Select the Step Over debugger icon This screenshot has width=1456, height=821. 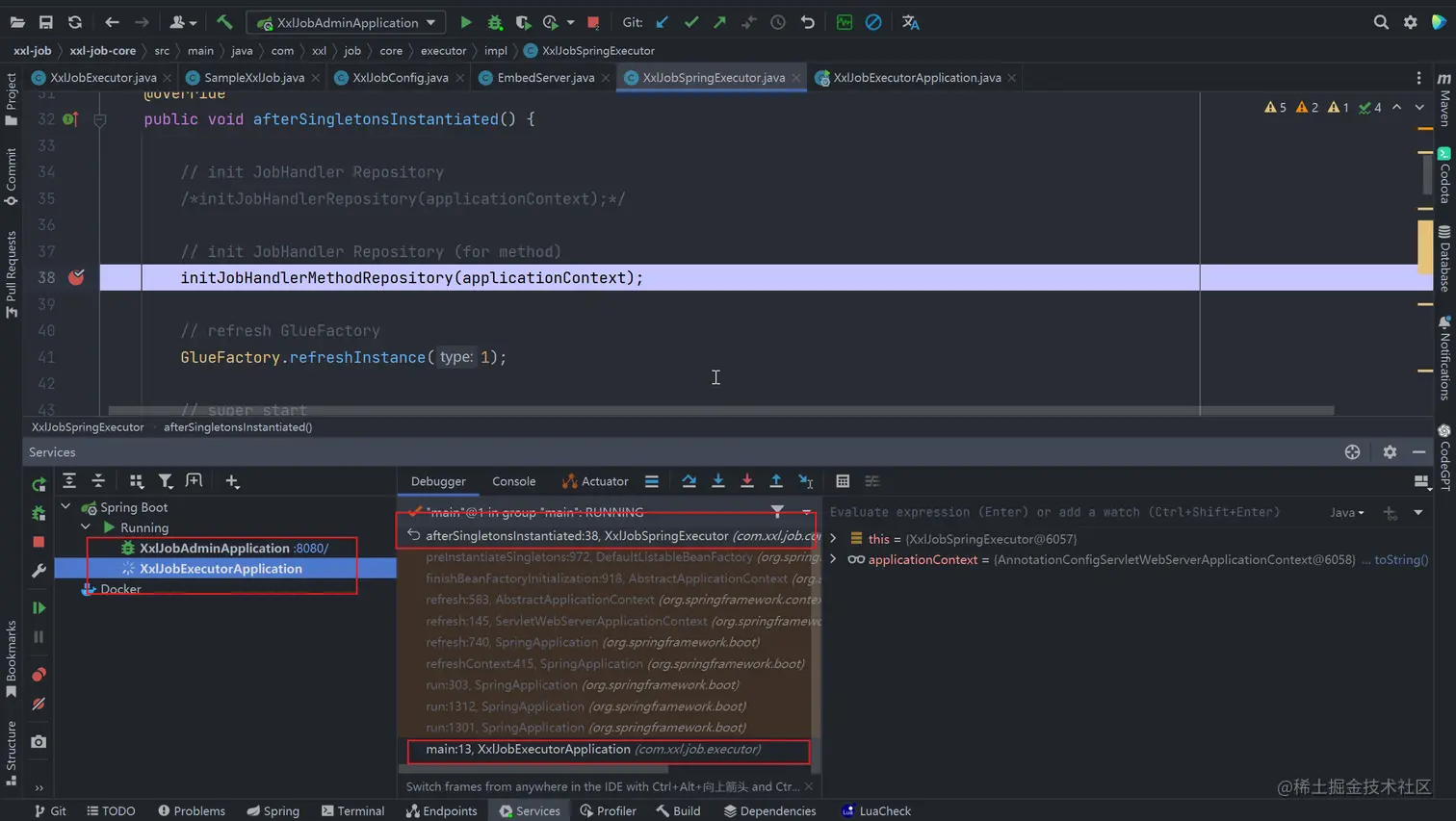pos(689,481)
